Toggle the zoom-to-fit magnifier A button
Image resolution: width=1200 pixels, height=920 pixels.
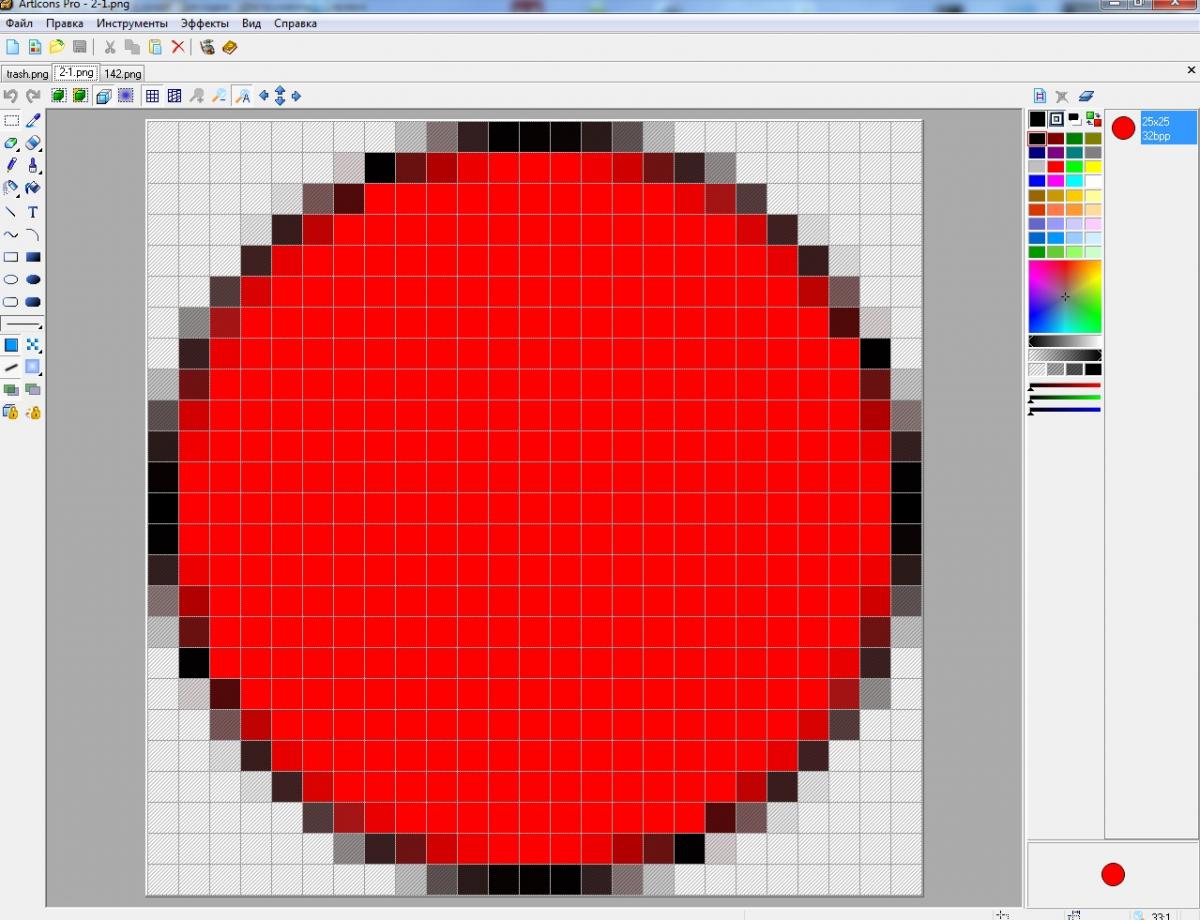click(x=242, y=96)
